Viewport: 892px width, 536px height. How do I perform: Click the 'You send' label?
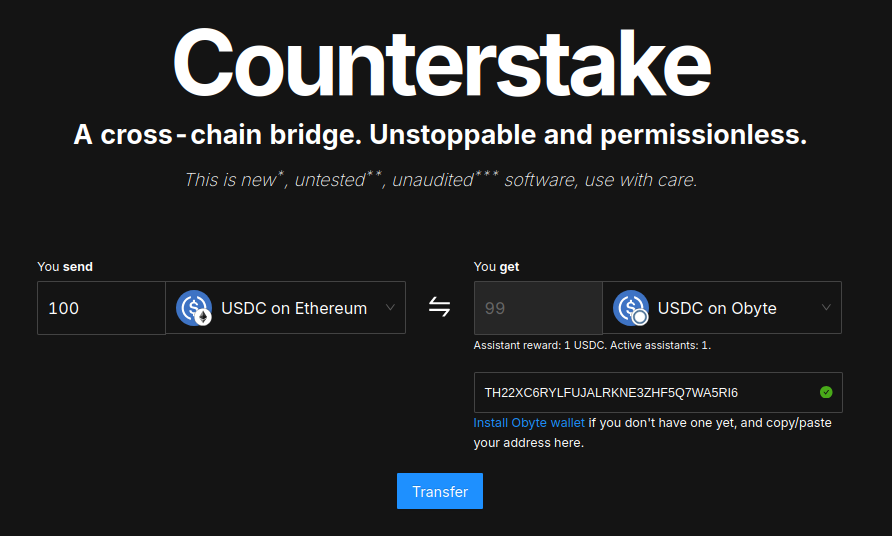[65, 267]
